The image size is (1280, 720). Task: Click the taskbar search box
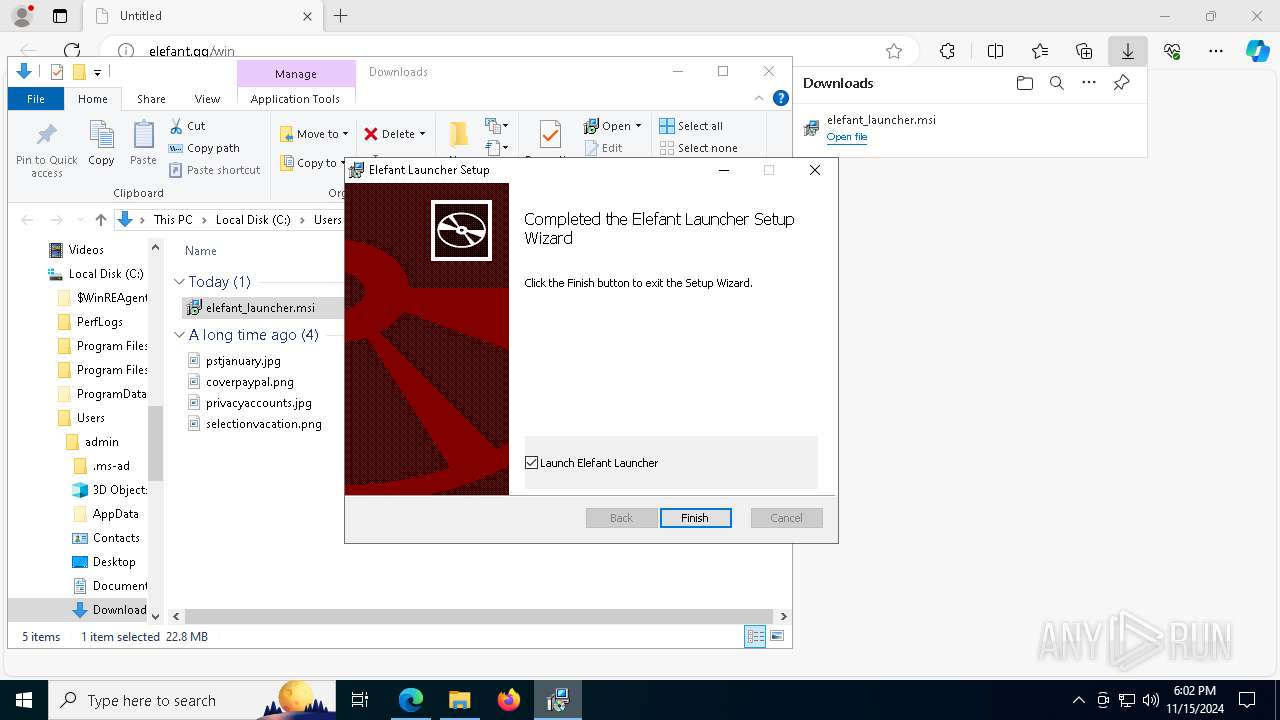(193, 700)
